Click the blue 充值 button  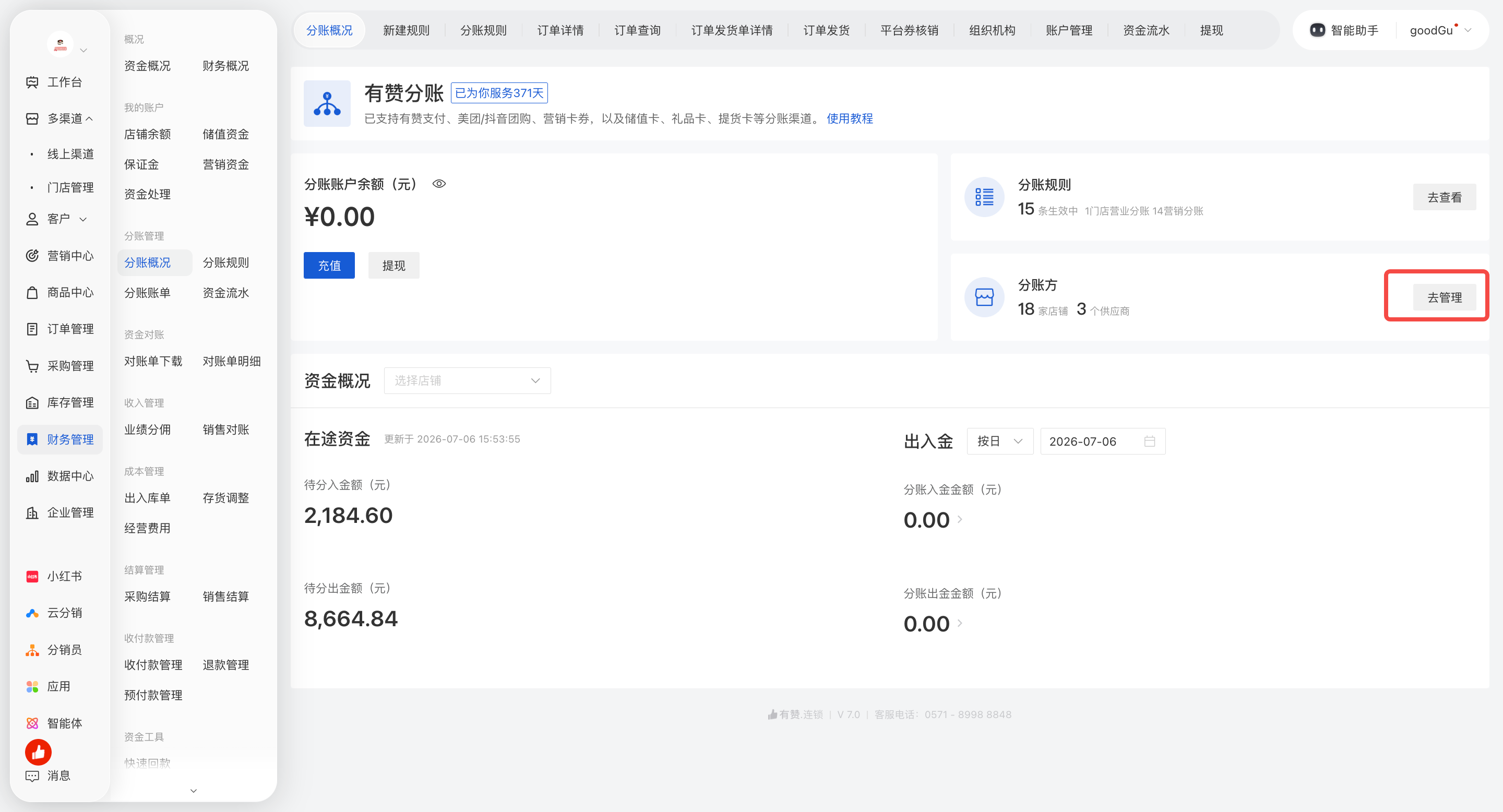(329, 266)
